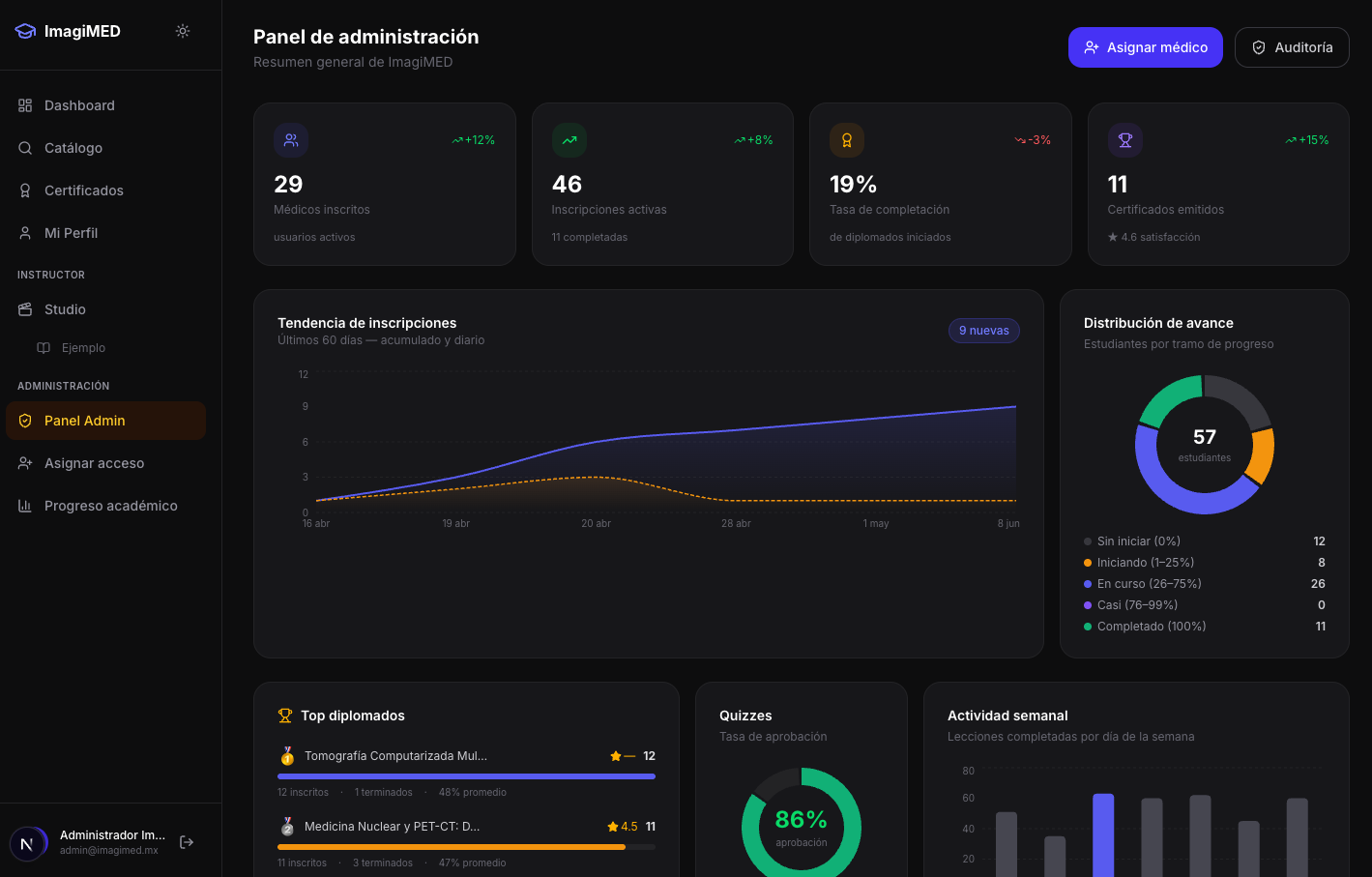This screenshot has width=1372, height=877.
Task: Click admin@imagimed.mx email text
Action: [109, 851]
